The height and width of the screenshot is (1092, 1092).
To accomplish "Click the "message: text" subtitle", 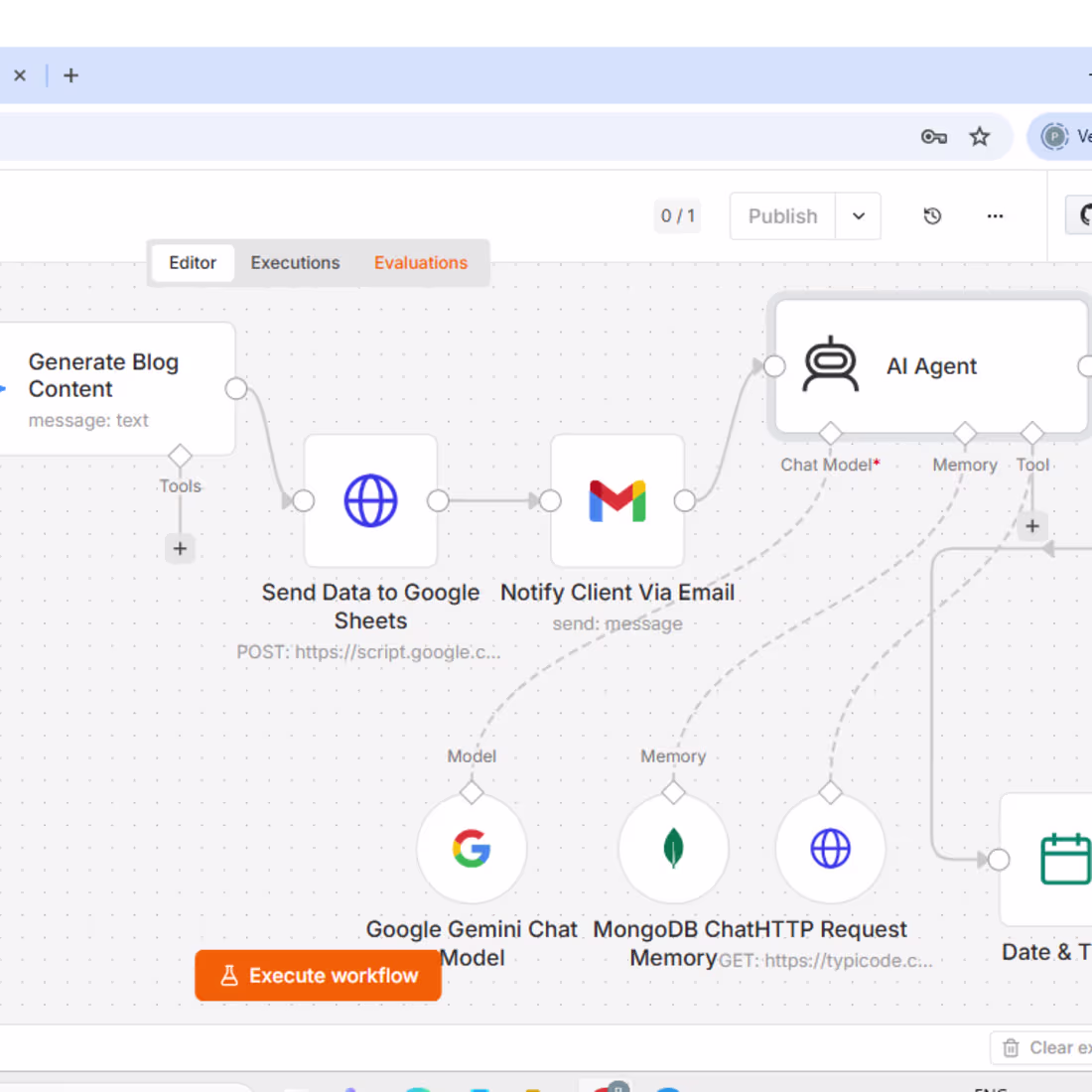I will pos(88,420).
